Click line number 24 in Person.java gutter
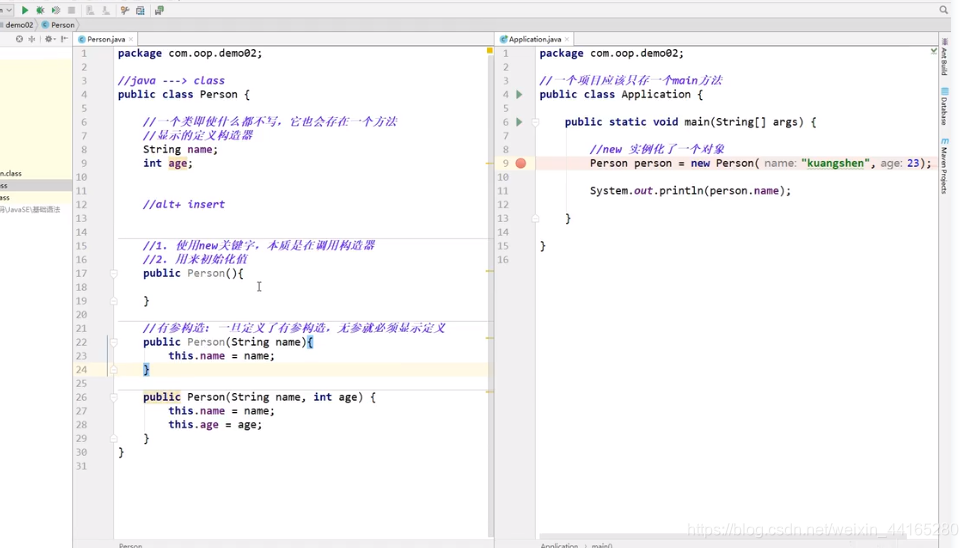The height and width of the screenshot is (548, 968). [x=81, y=370]
